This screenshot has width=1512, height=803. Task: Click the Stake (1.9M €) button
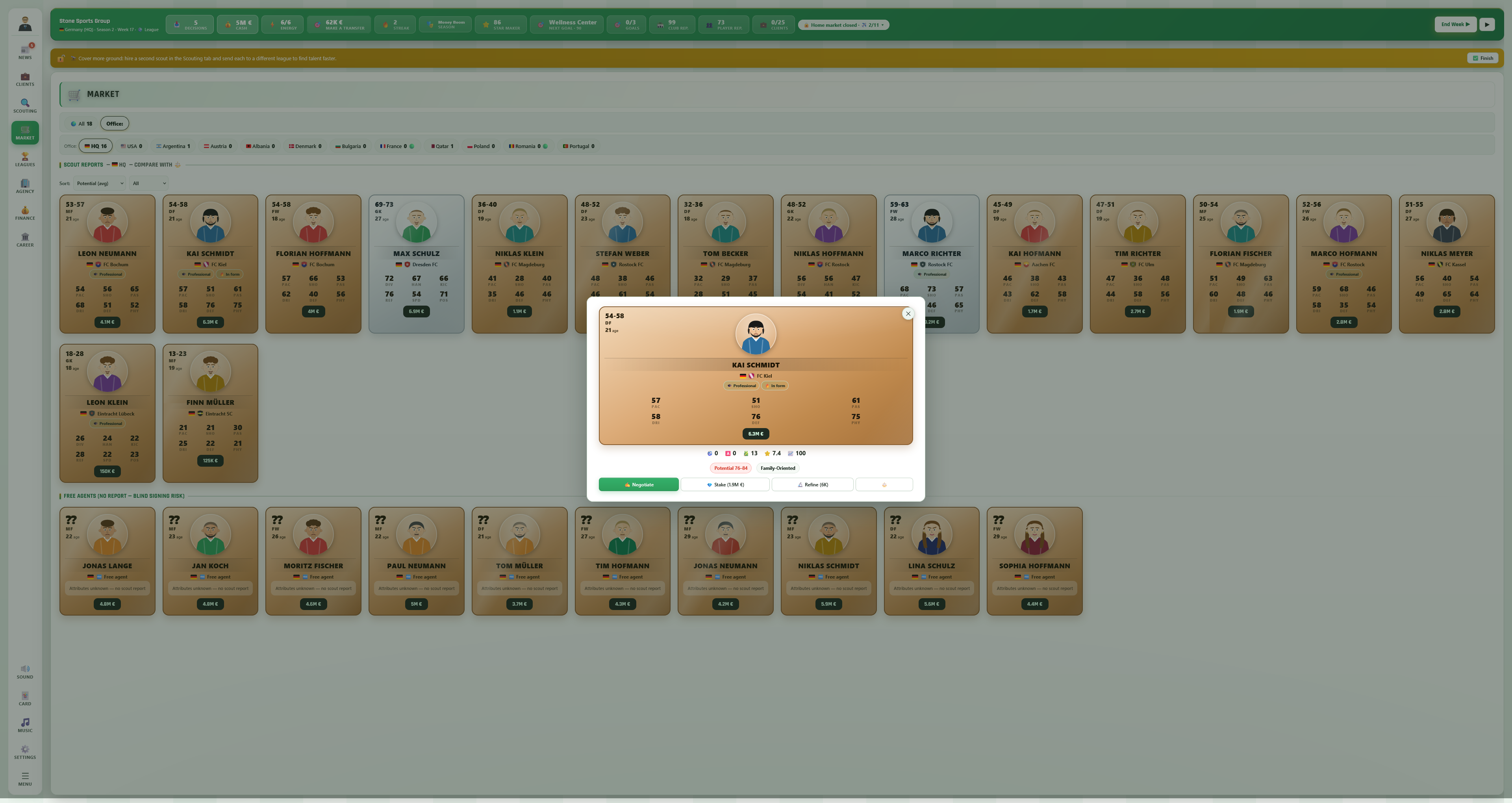pos(725,485)
